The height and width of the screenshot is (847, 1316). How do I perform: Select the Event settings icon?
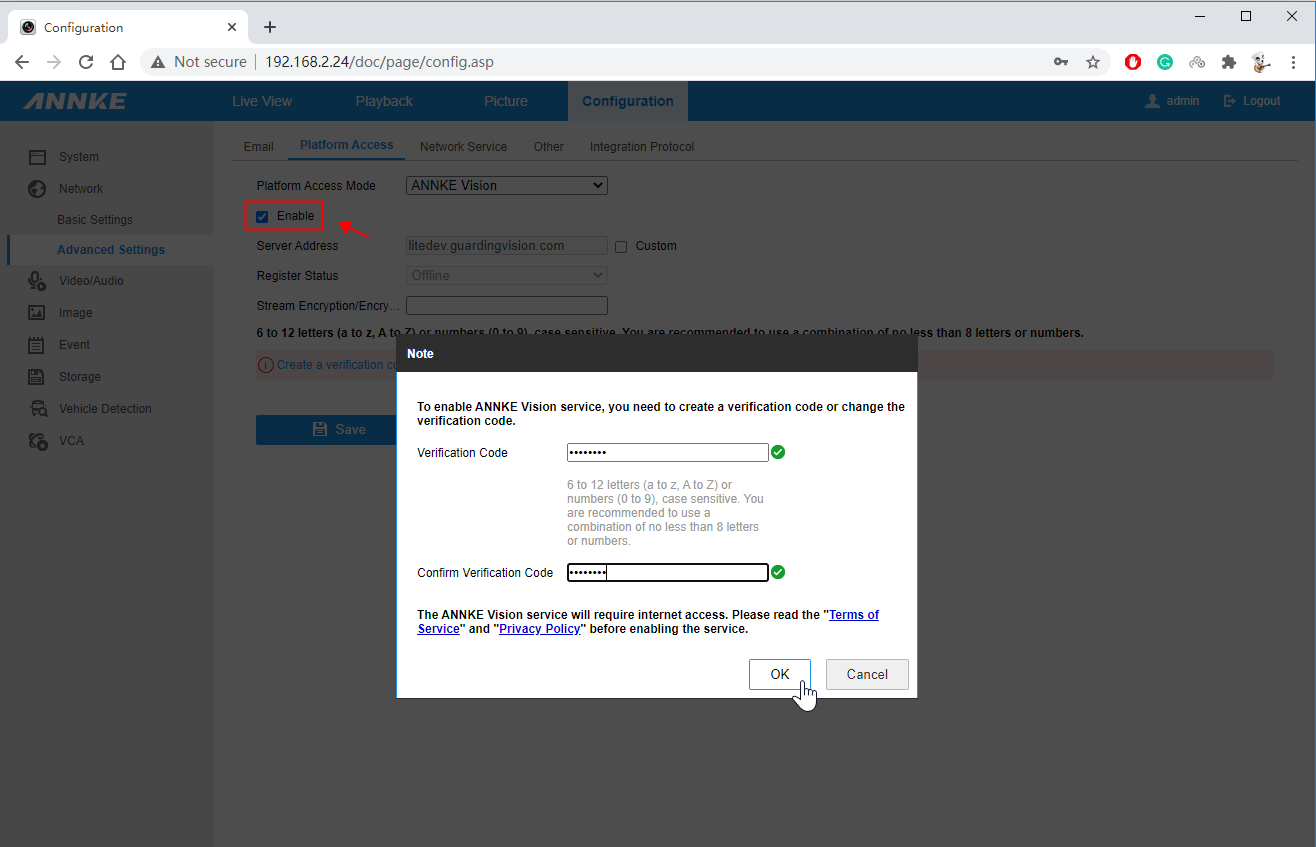click(37, 344)
